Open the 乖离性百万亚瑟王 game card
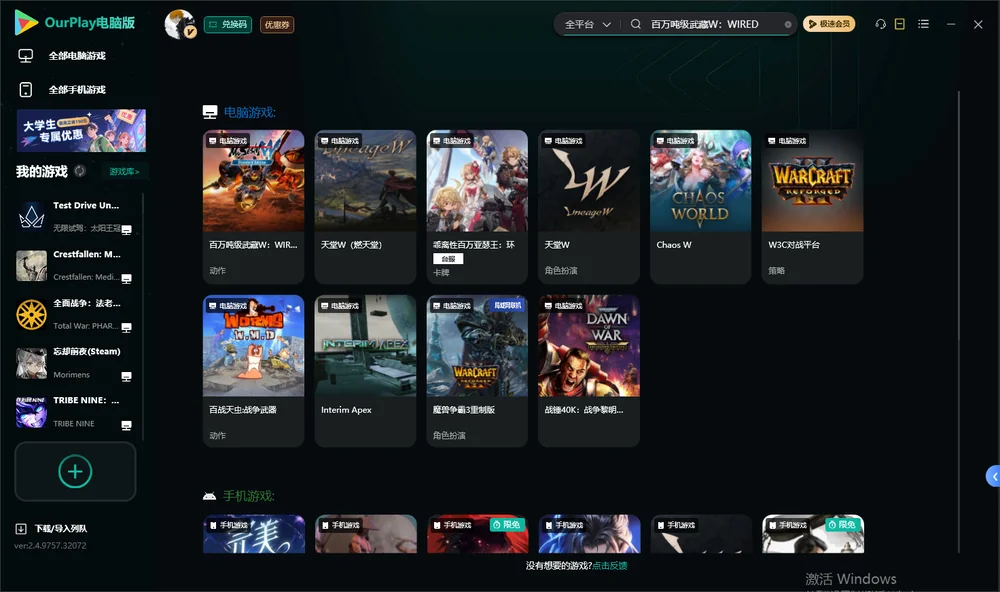 point(477,207)
